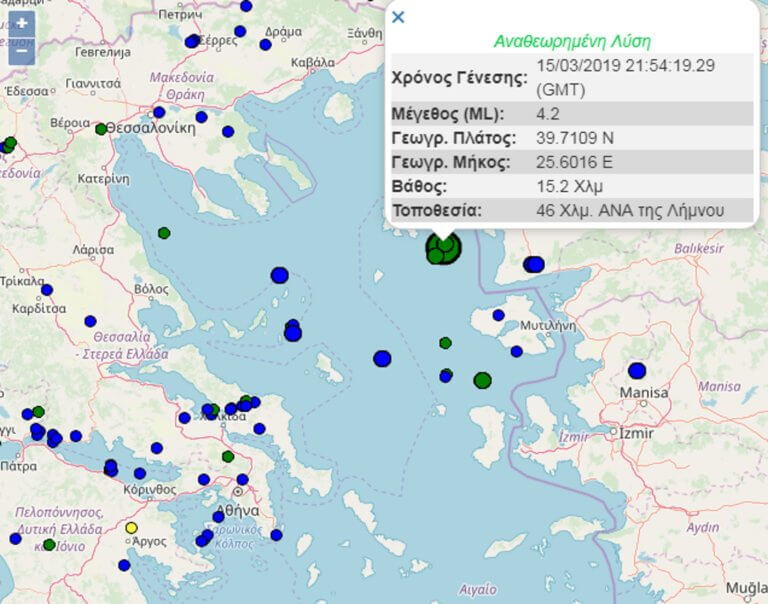Click the Μυτιλήνη label on map
This screenshot has width=768, height=604.
[x=548, y=326]
